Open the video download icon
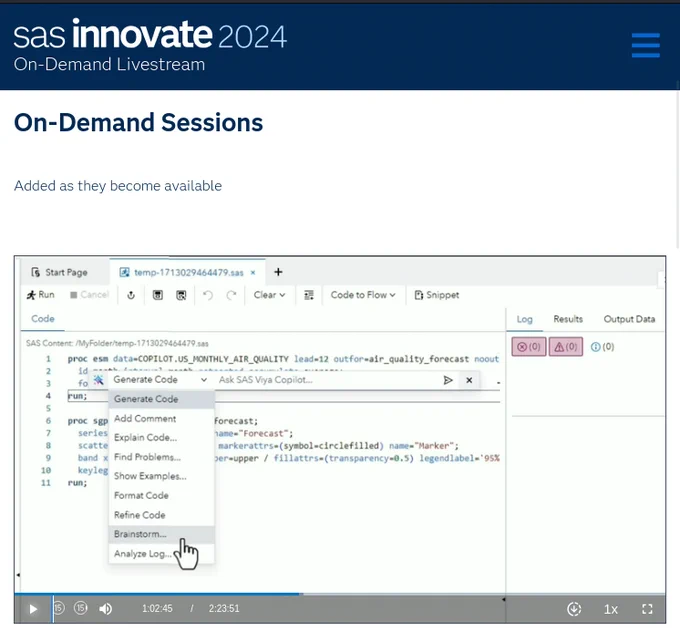Viewport: 680px width, 631px height. click(574, 609)
